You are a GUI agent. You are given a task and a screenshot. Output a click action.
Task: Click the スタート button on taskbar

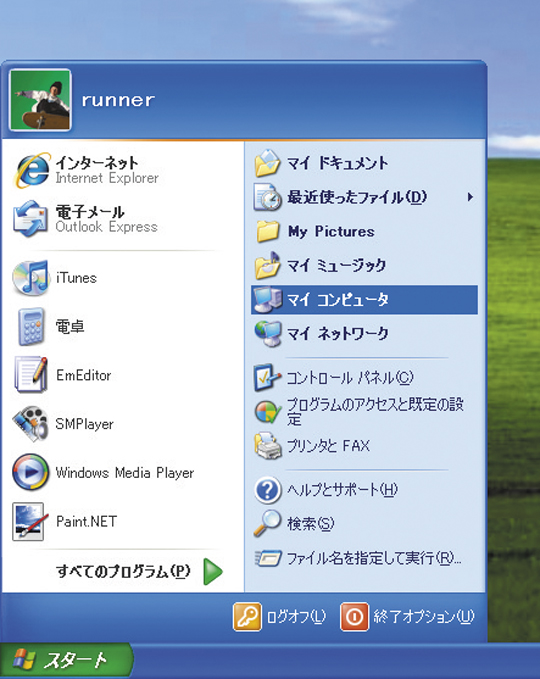(x=66, y=661)
